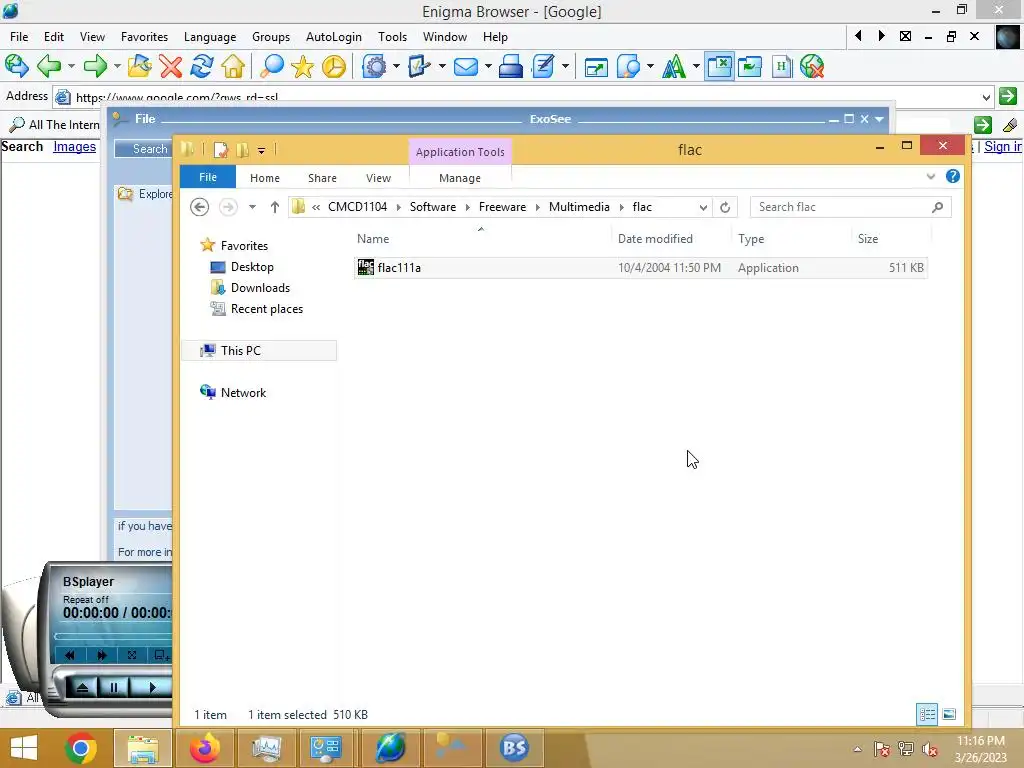Image resolution: width=1024 pixels, height=768 pixels.
Task: Expand the Back button history arrow in browser
Action: [x=71, y=66]
